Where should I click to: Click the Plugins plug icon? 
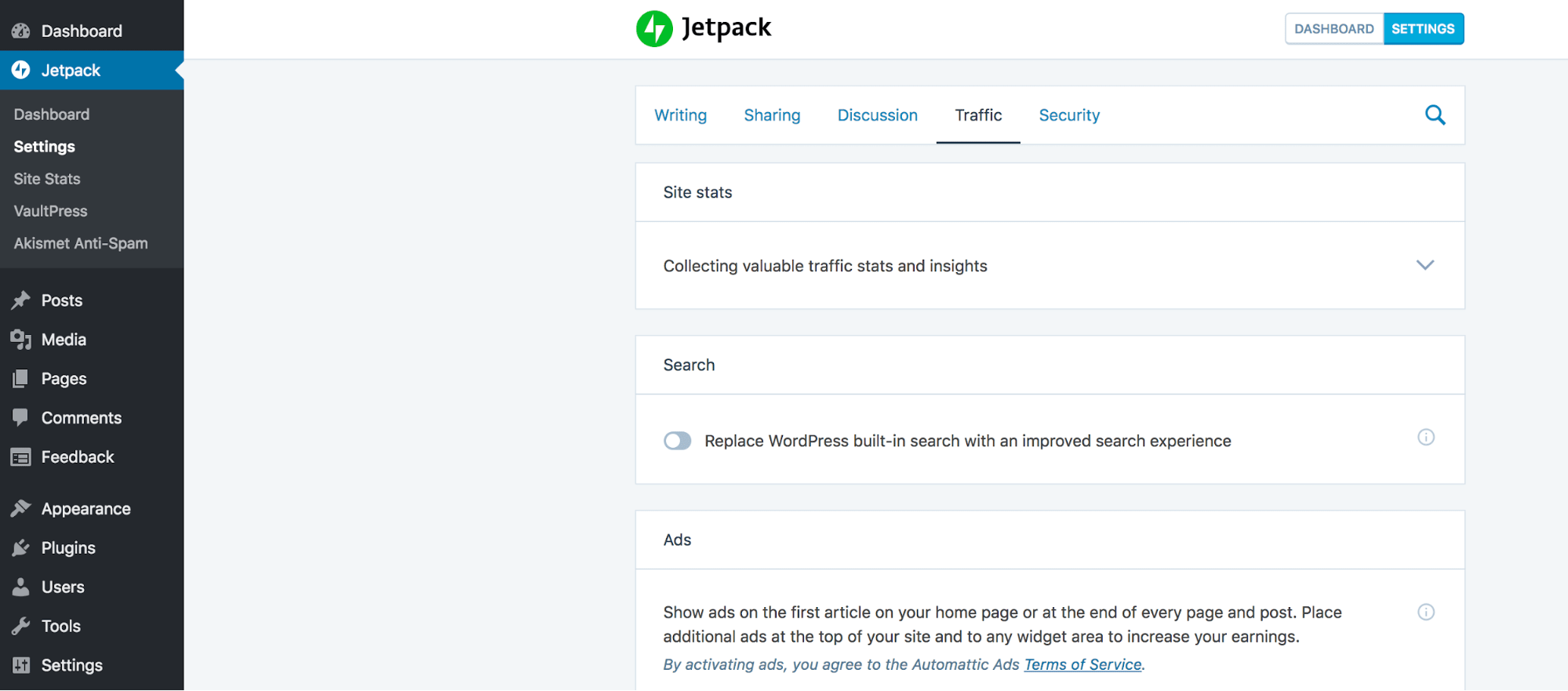coord(21,548)
